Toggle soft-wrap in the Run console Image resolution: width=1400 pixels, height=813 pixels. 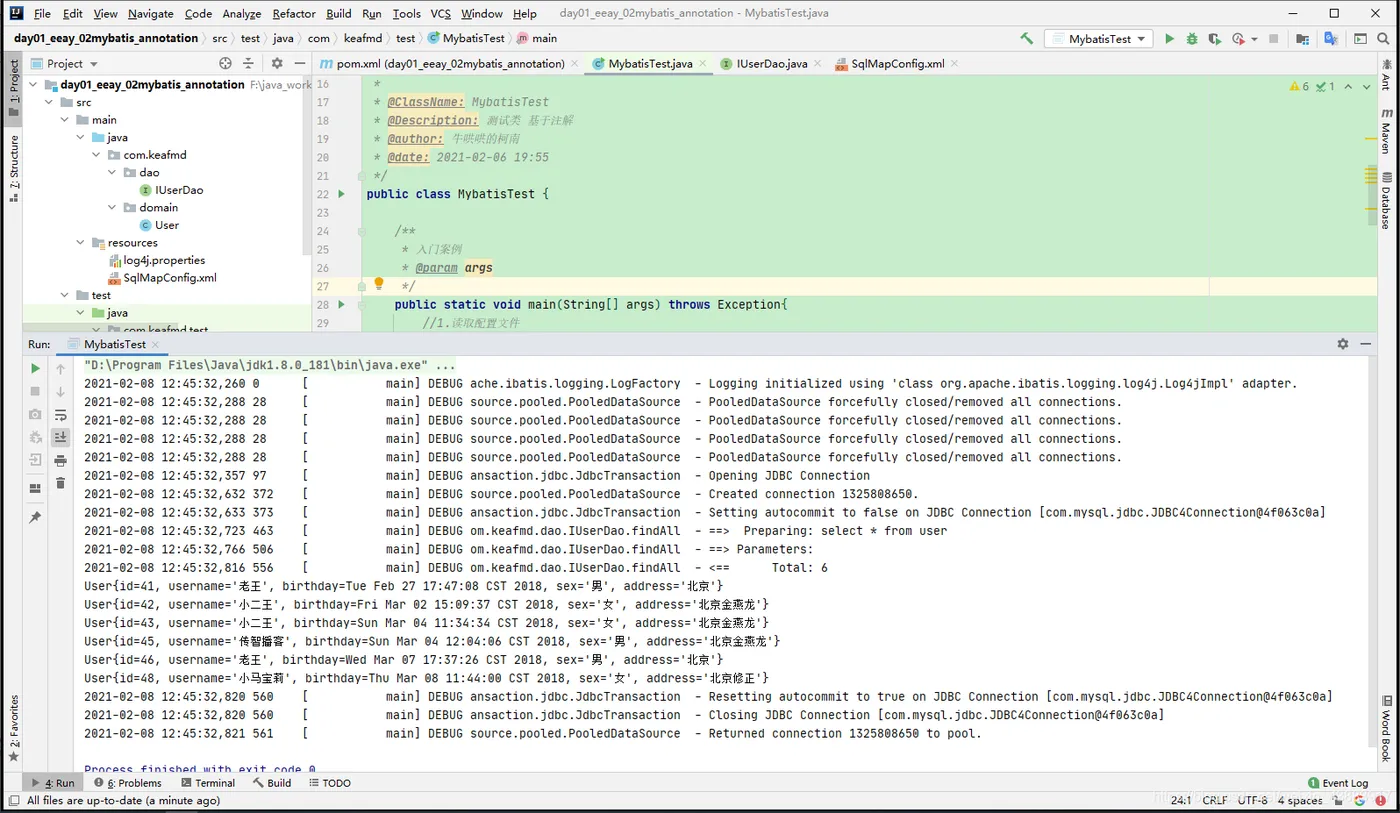pyautogui.click(x=60, y=415)
